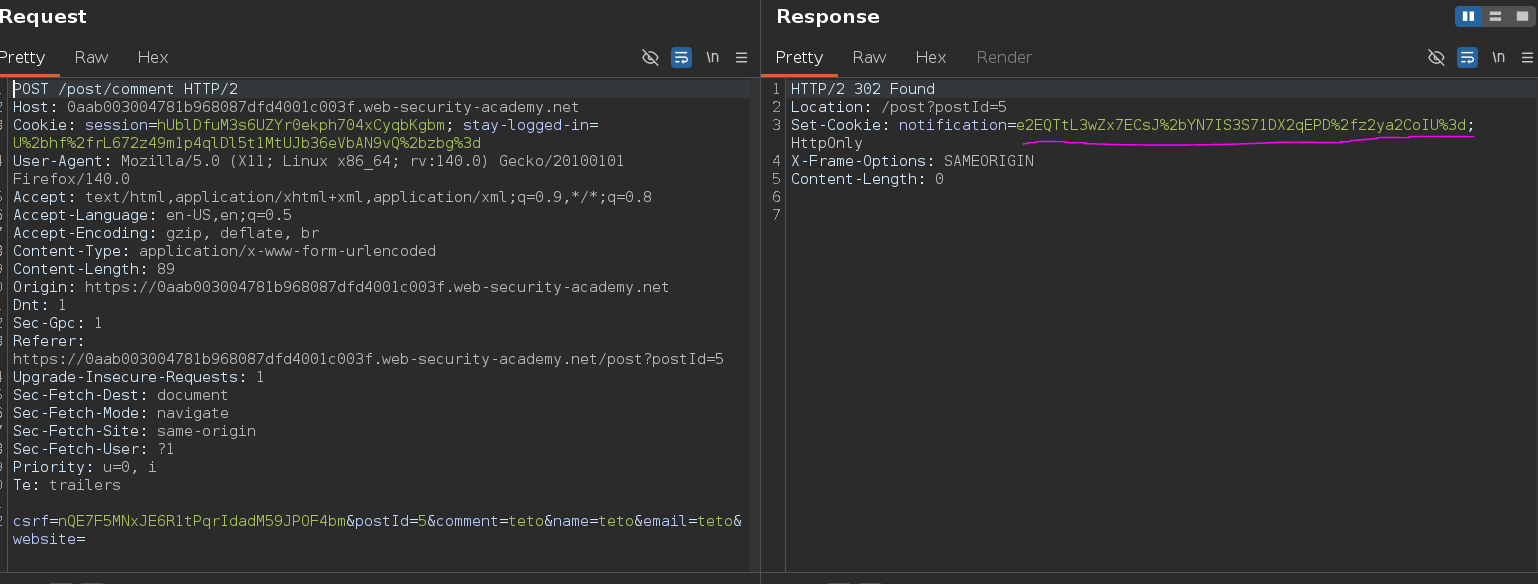Toggle hide non-printable characters in Request panel

(650, 57)
